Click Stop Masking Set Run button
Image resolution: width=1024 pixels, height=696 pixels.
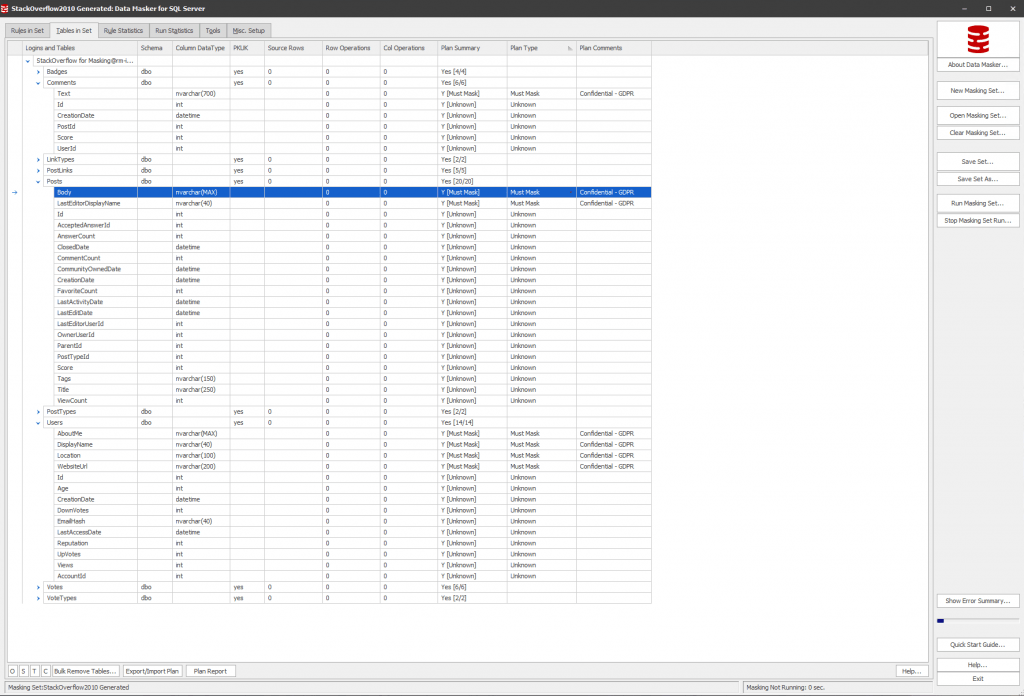tap(978, 221)
